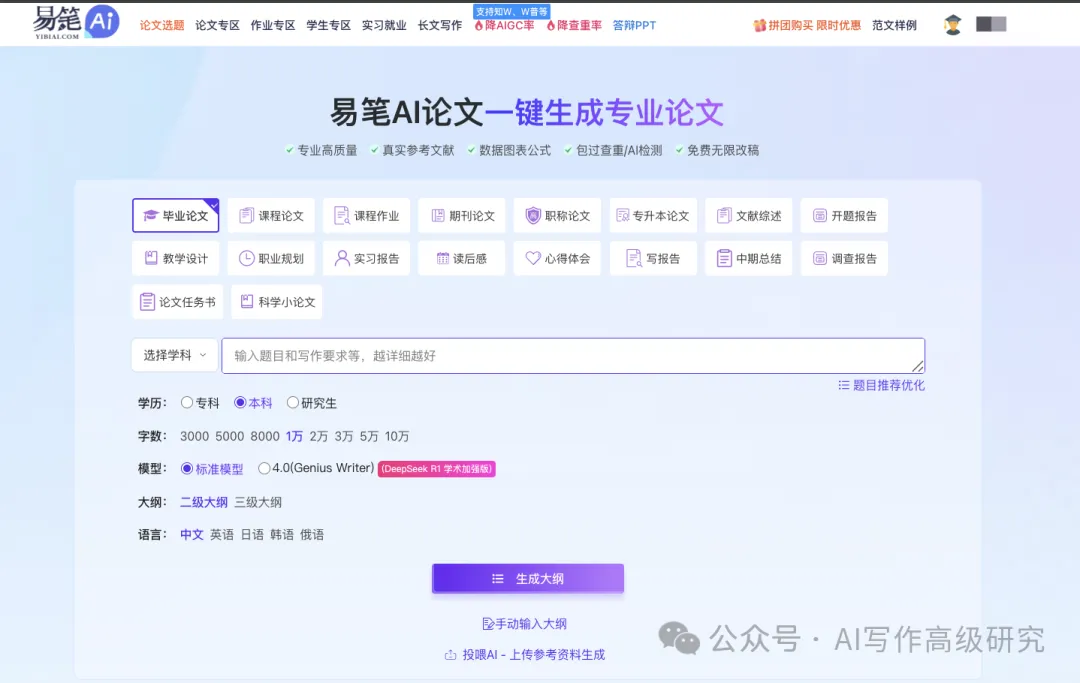Set language to 日语
This screenshot has height=683, width=1080.
coord(252,534)
